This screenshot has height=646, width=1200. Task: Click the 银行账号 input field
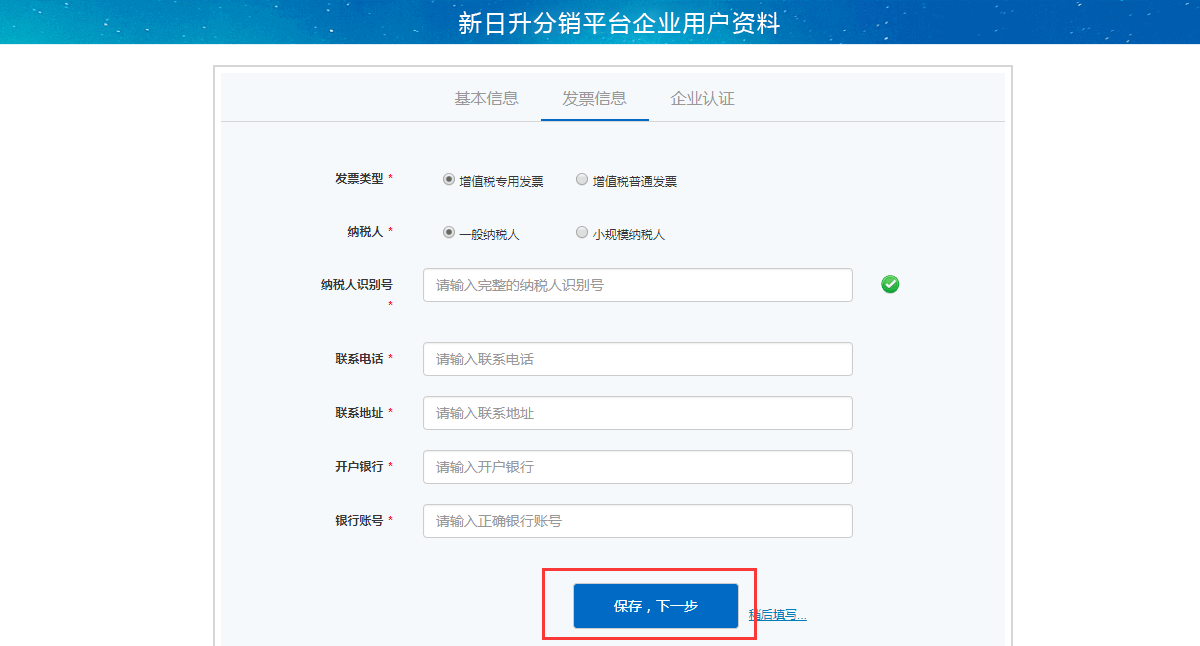(x=638, y=521)
